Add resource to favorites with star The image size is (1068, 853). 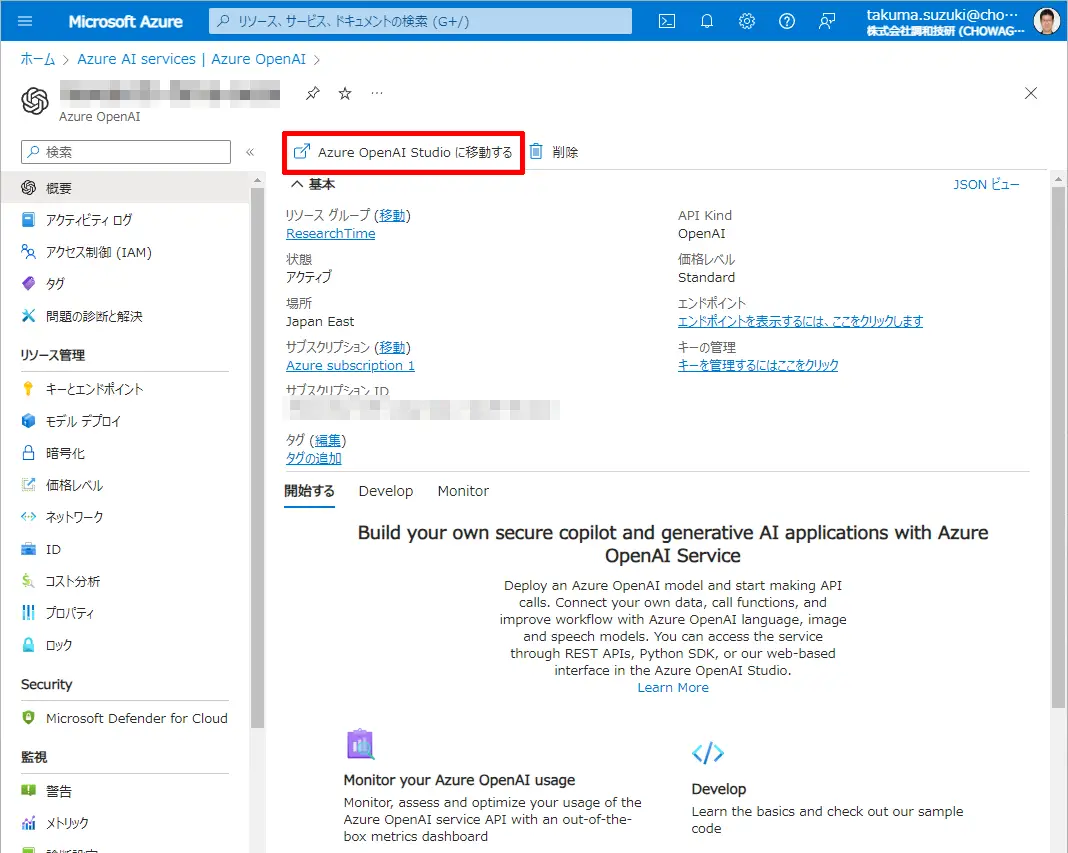tap(345, 93)
